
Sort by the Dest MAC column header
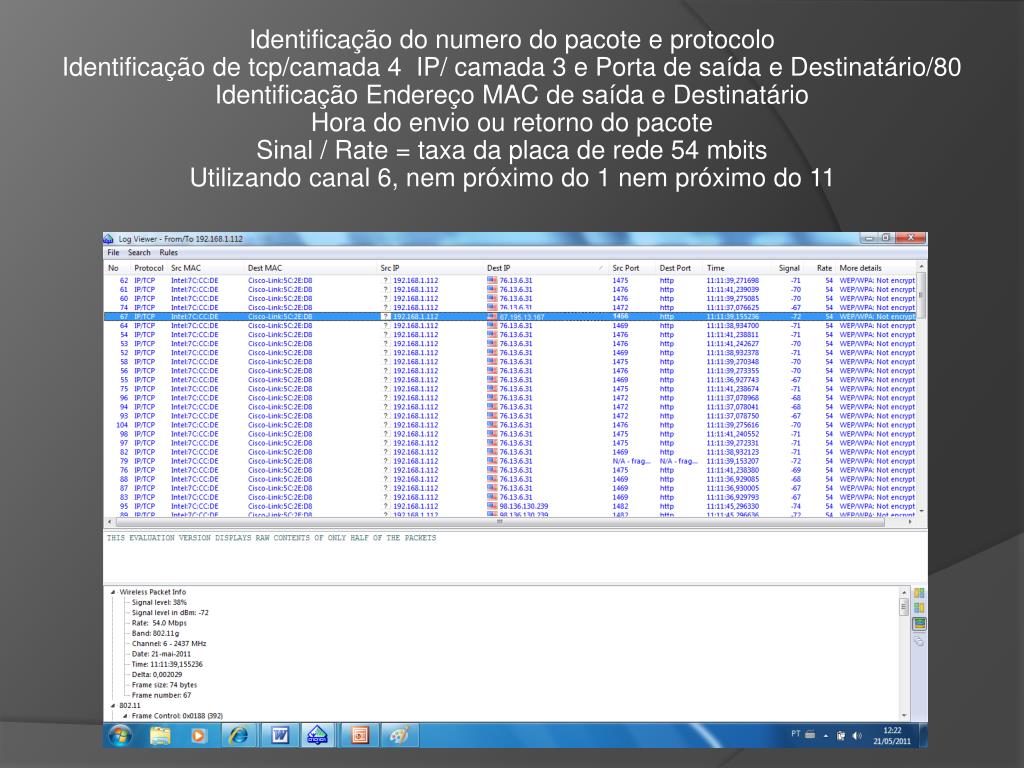coord(311,268)
